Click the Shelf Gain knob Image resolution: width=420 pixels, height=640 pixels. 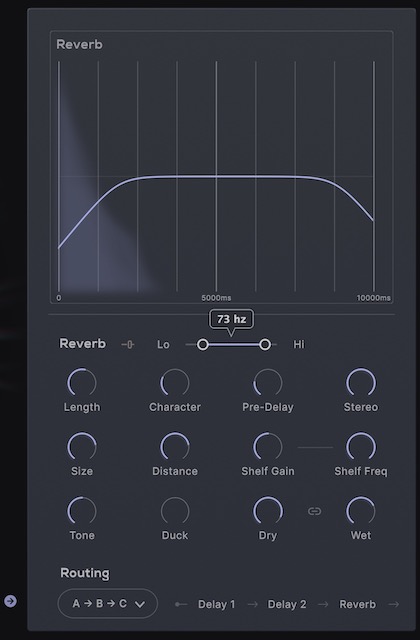(268, 447)
